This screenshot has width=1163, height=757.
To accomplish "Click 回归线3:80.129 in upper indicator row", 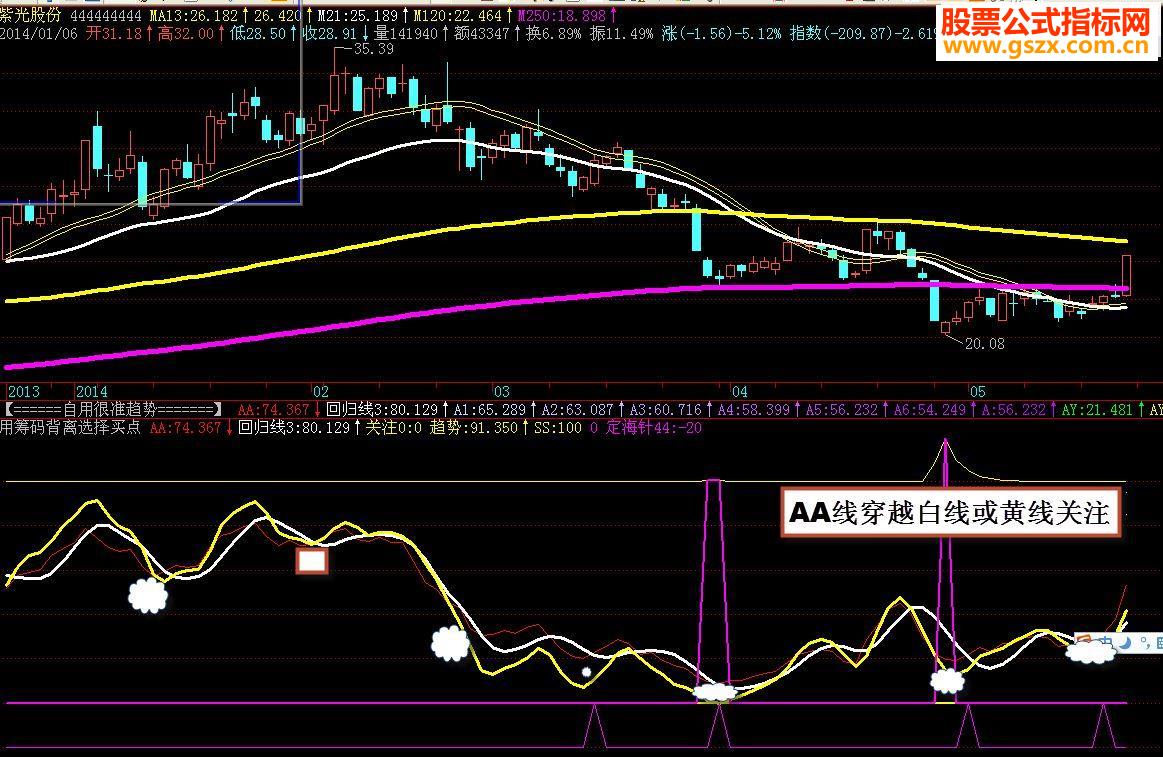I will coord(382,409).
